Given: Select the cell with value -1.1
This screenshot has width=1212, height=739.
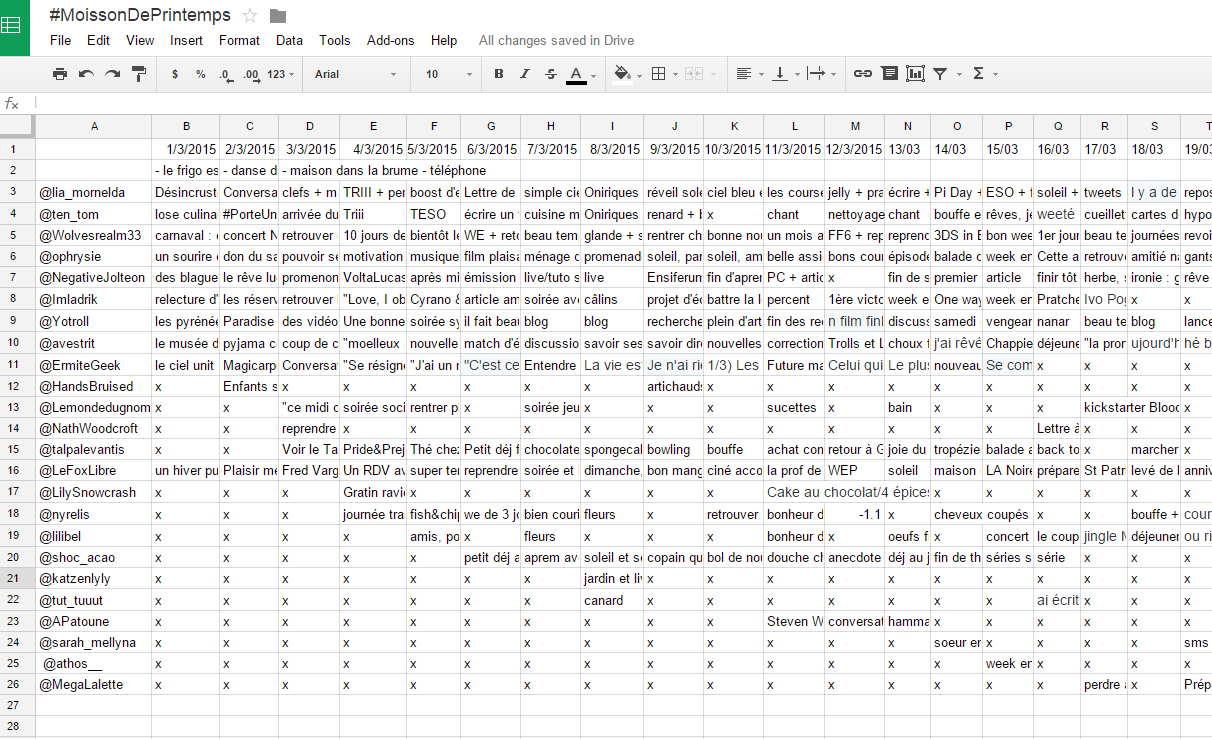Looking at the screenshot, I should pyautogui.click(x=854, y=514).
